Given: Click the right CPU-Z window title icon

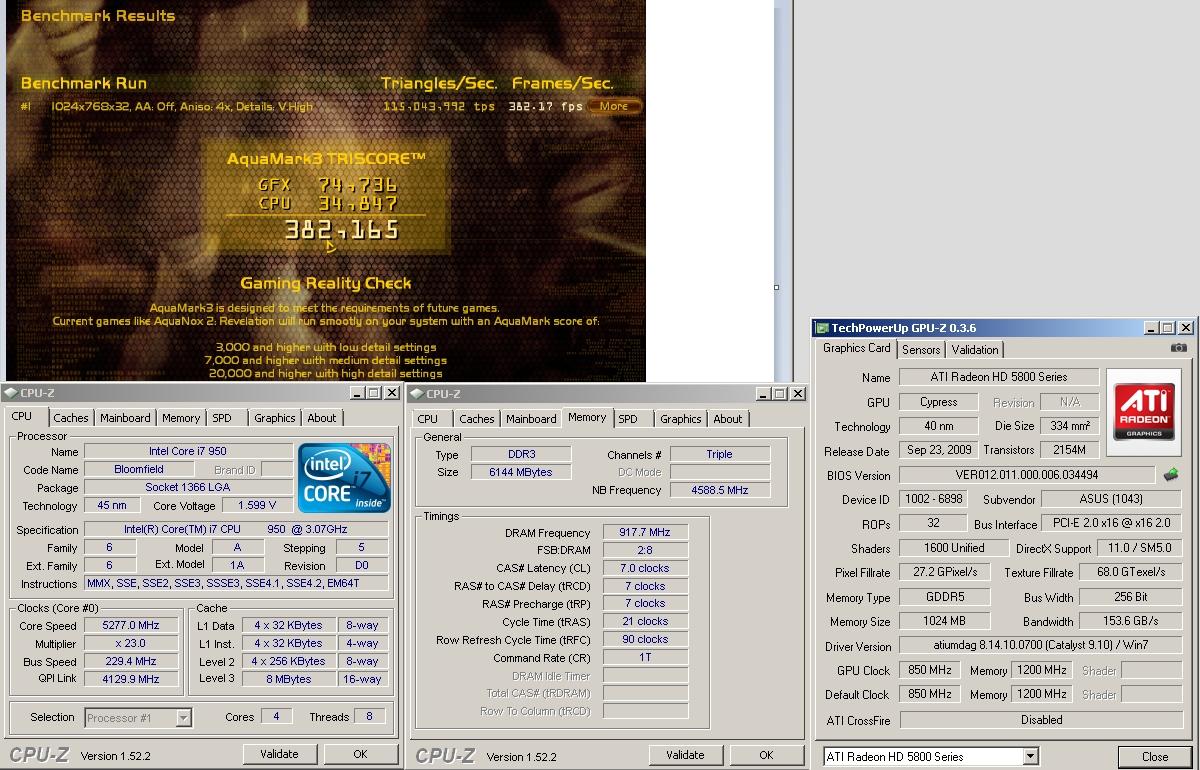Looking at the screenshot, I should [417, 394].
